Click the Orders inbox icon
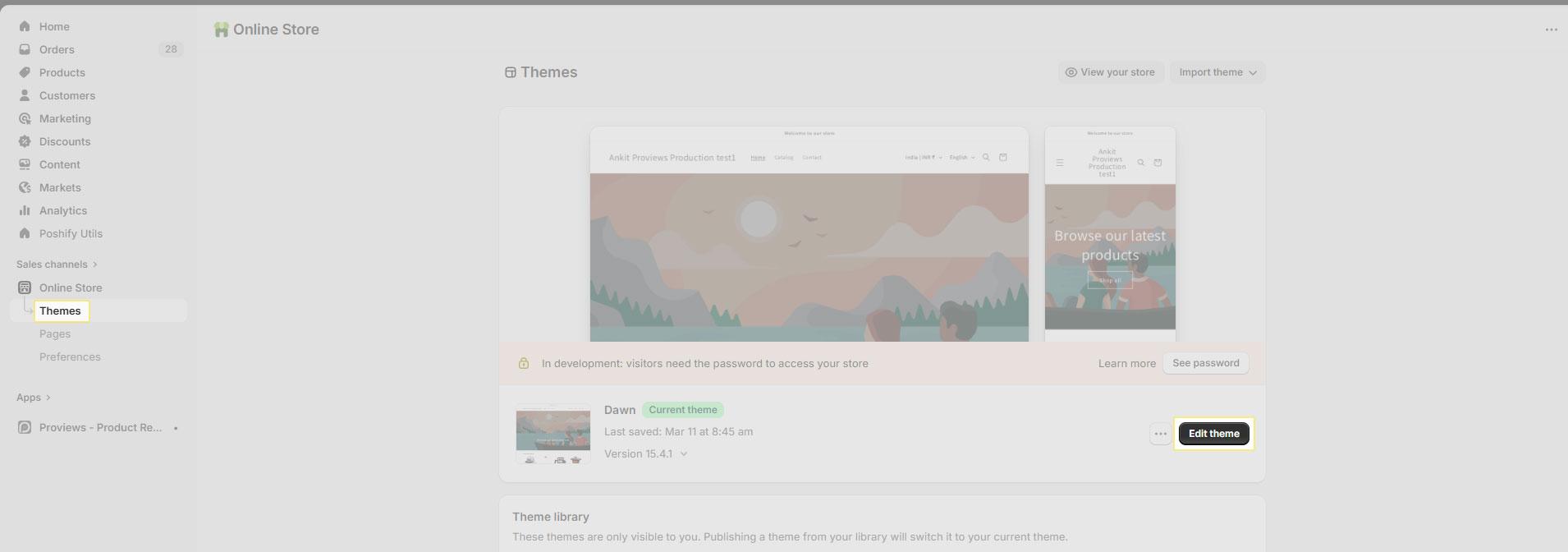 click(x=25, y=49)
